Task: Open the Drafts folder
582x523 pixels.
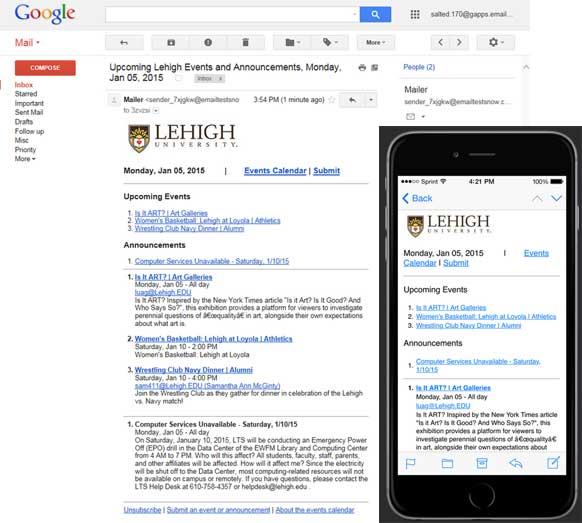Action: 24,122
